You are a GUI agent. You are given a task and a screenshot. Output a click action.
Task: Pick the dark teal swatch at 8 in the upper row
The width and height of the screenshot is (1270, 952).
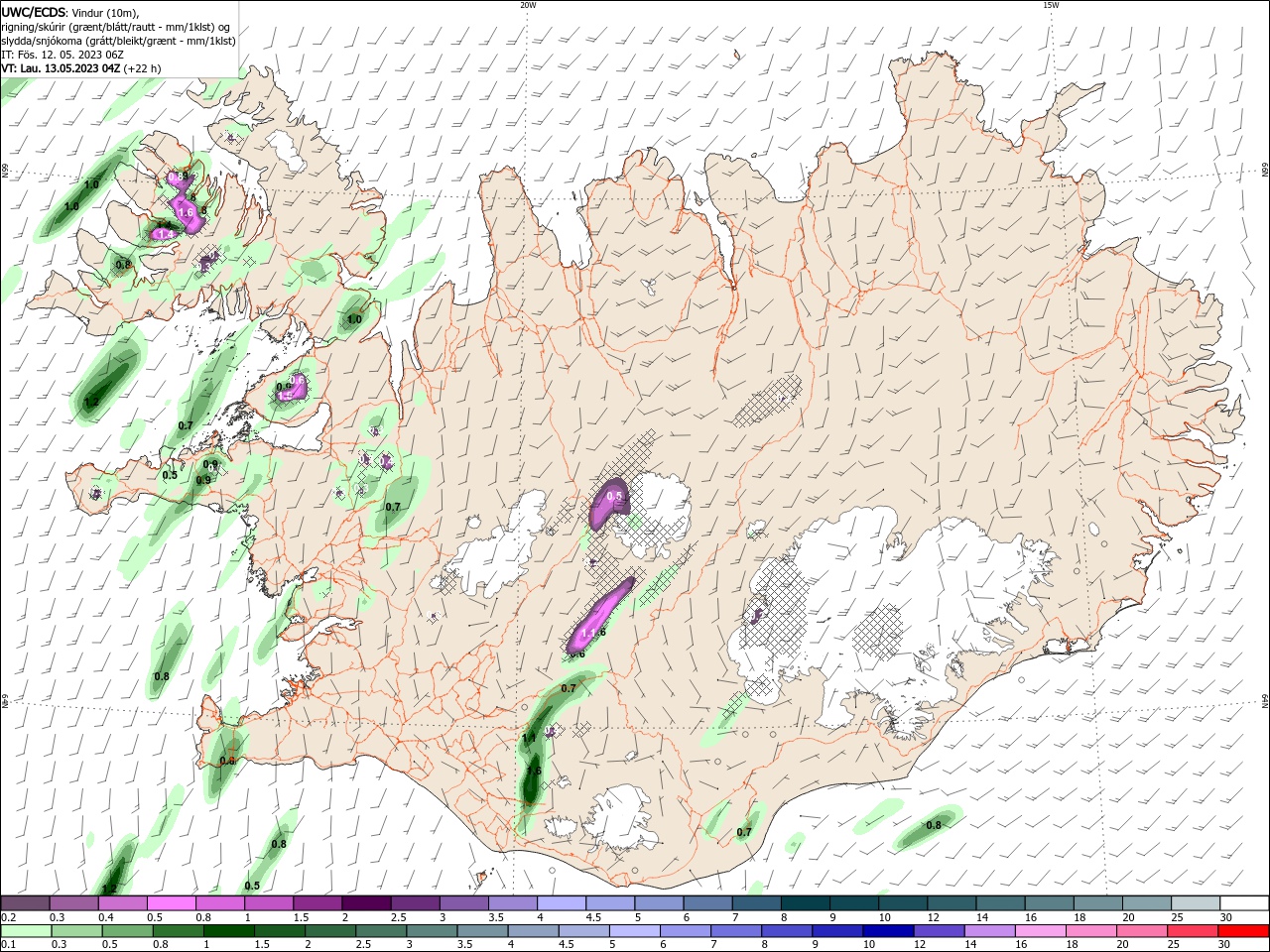point(806,902)
